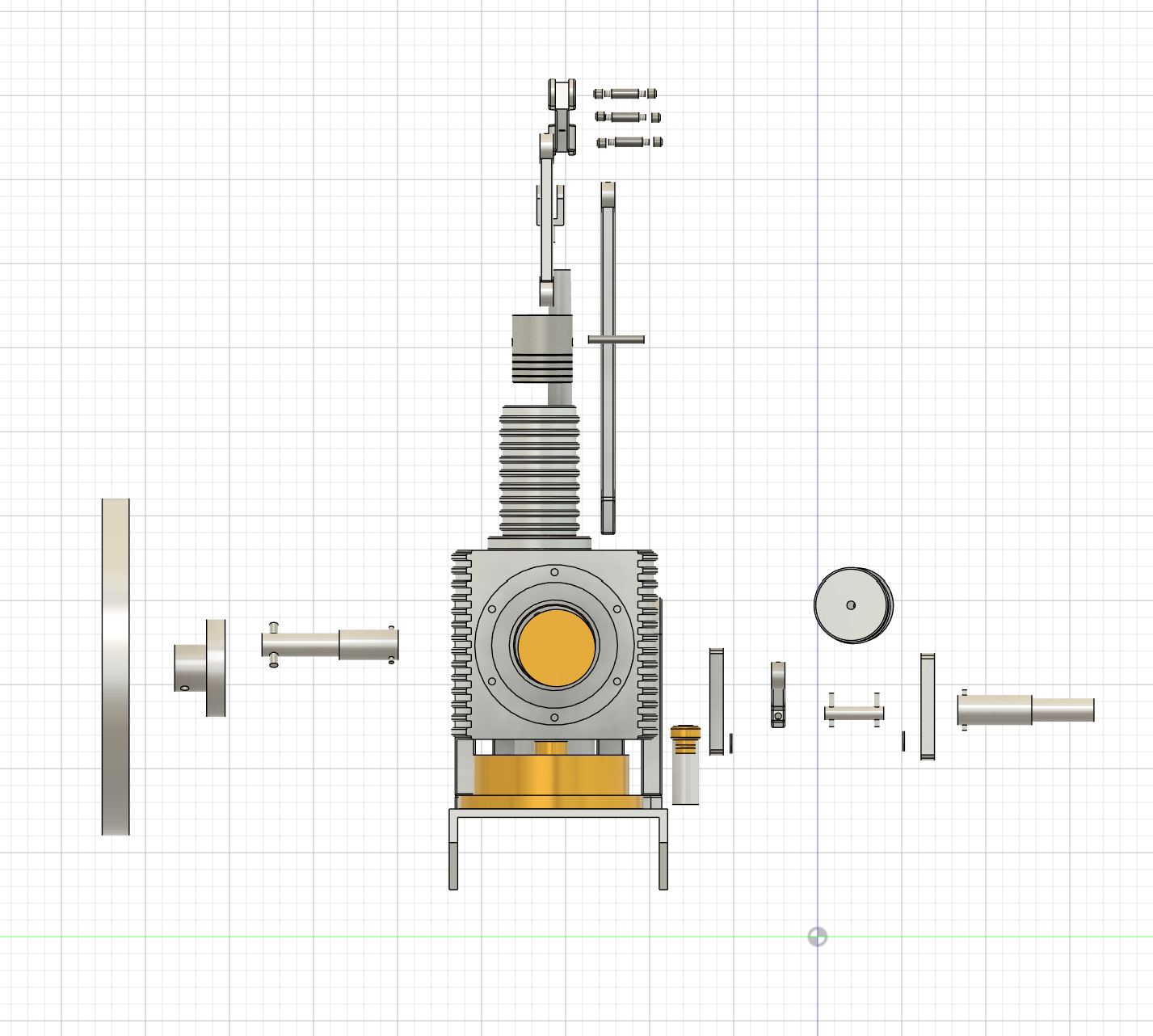Select the small double-pin axle under the pulley
Image resolution: width=1153 pixels, height=1036 pixels.
[854, 712]
